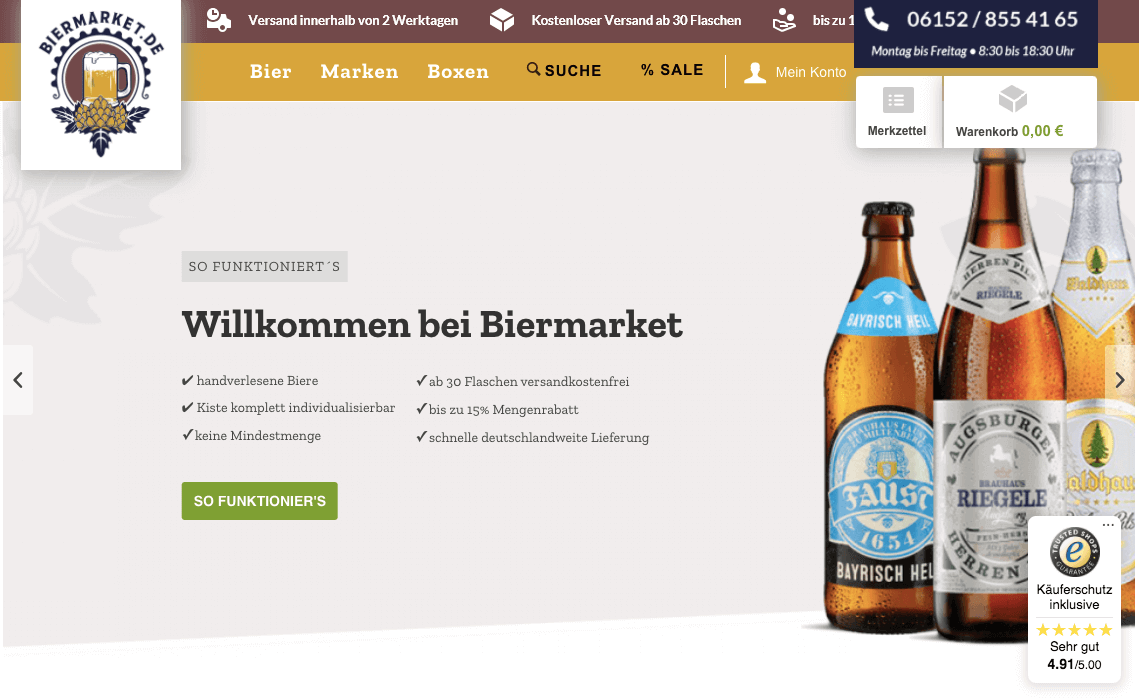
Task: Open the Merkzettel wishlist
Action: click(x=898, y=113)
